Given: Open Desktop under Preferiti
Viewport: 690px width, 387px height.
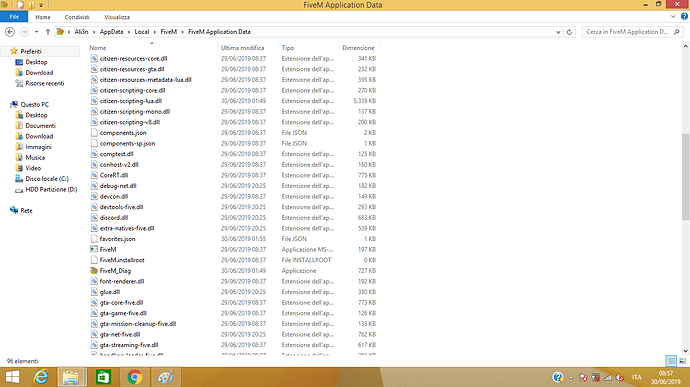Looking at the screenshot, I should [36, 62].
